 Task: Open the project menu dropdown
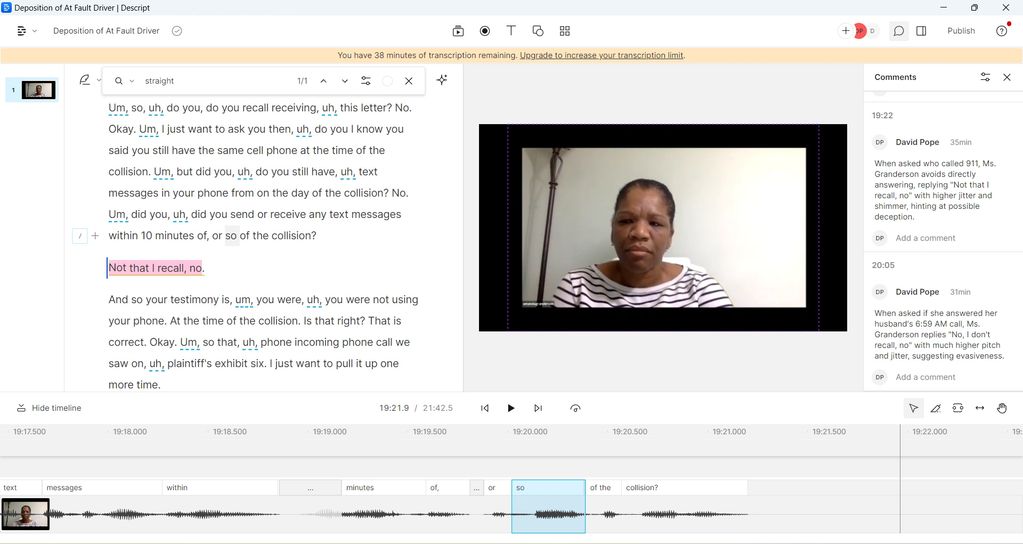26,31
